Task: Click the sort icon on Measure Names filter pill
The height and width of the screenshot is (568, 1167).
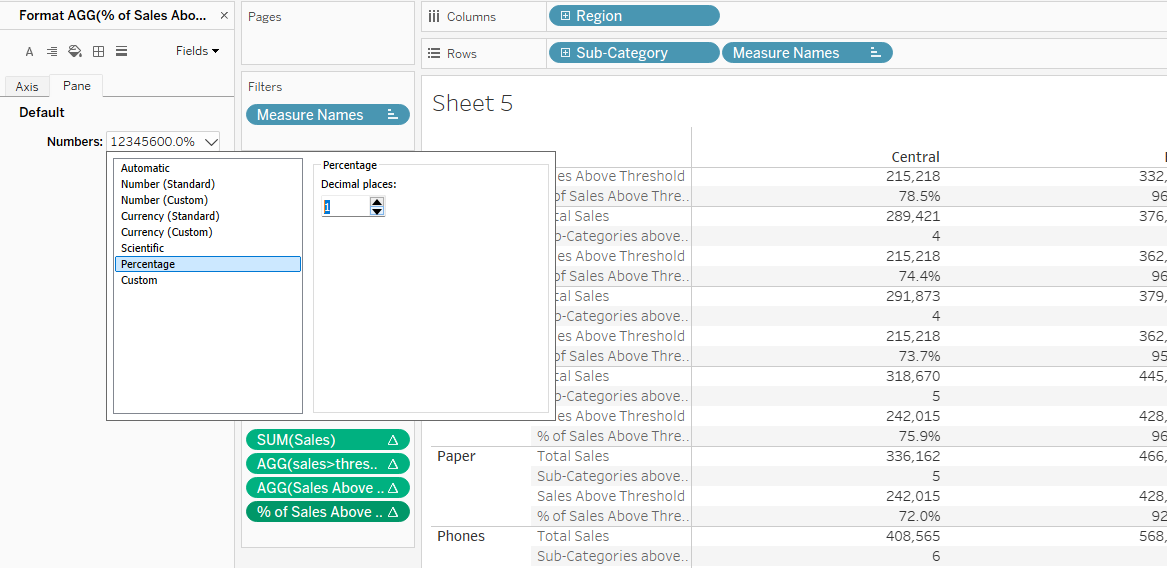Action: 393,115
